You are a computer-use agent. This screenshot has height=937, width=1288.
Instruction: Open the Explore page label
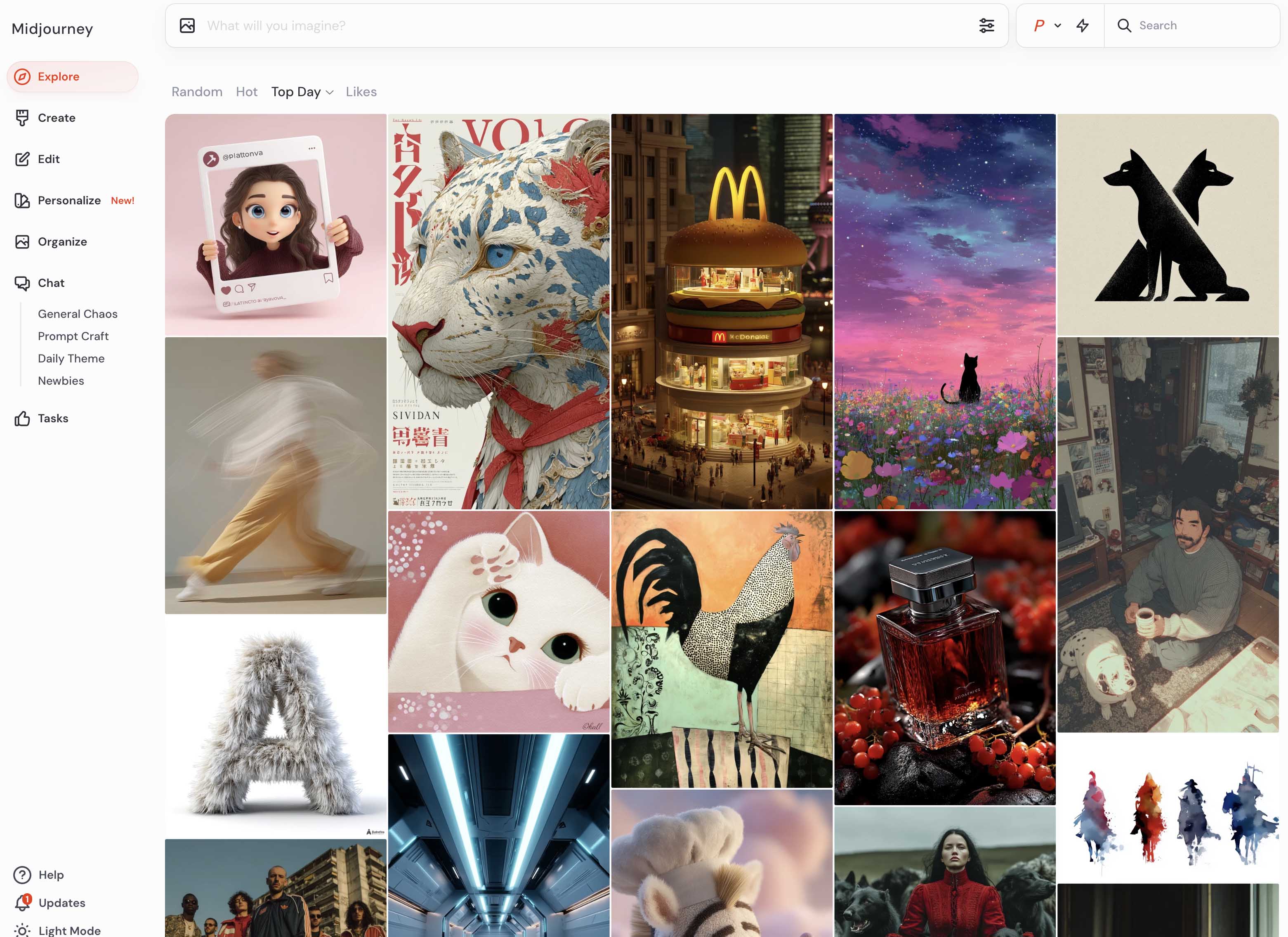59,77
